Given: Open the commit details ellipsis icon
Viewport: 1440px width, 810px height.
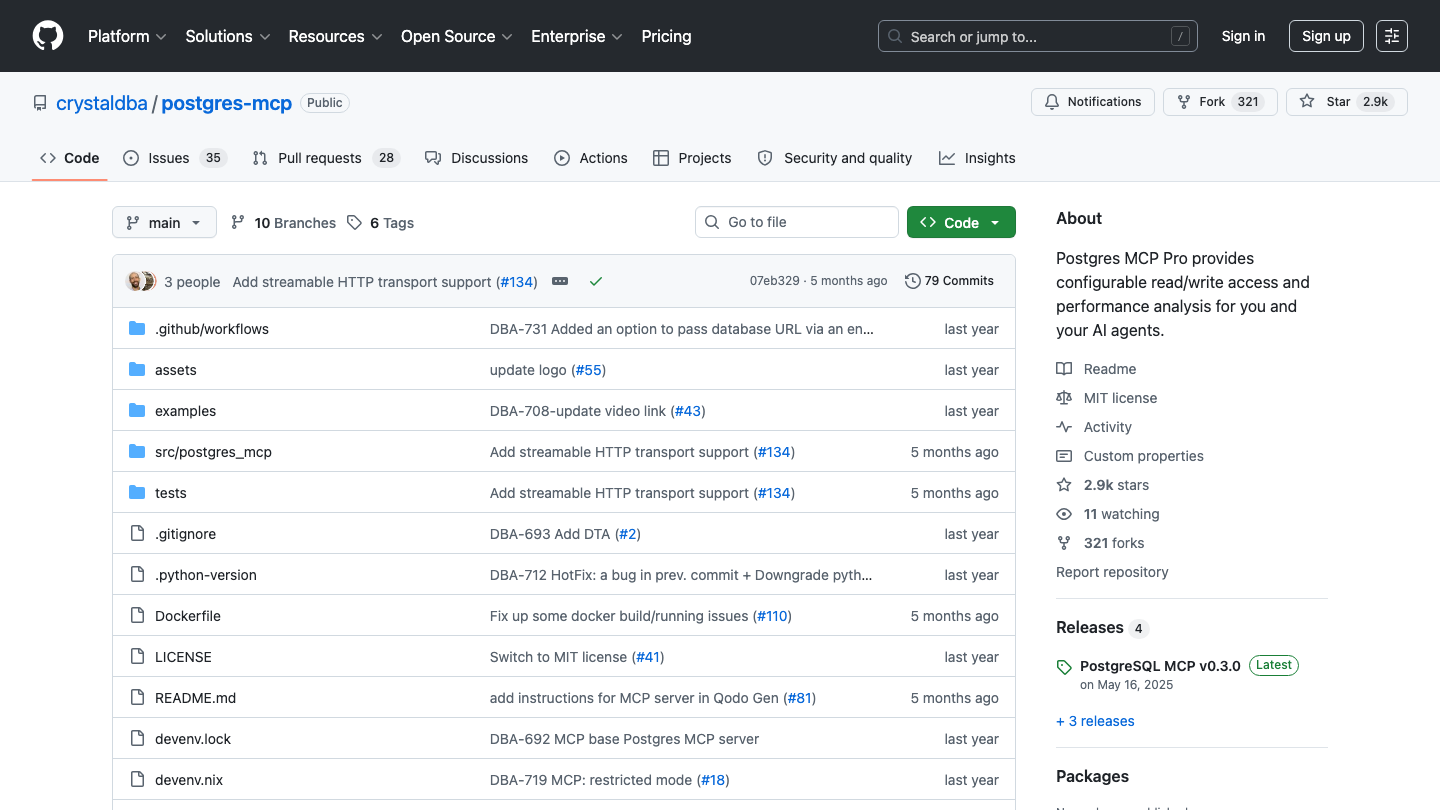Looking at the screenshot, I should pyautogui.click(x=560, y=281).
